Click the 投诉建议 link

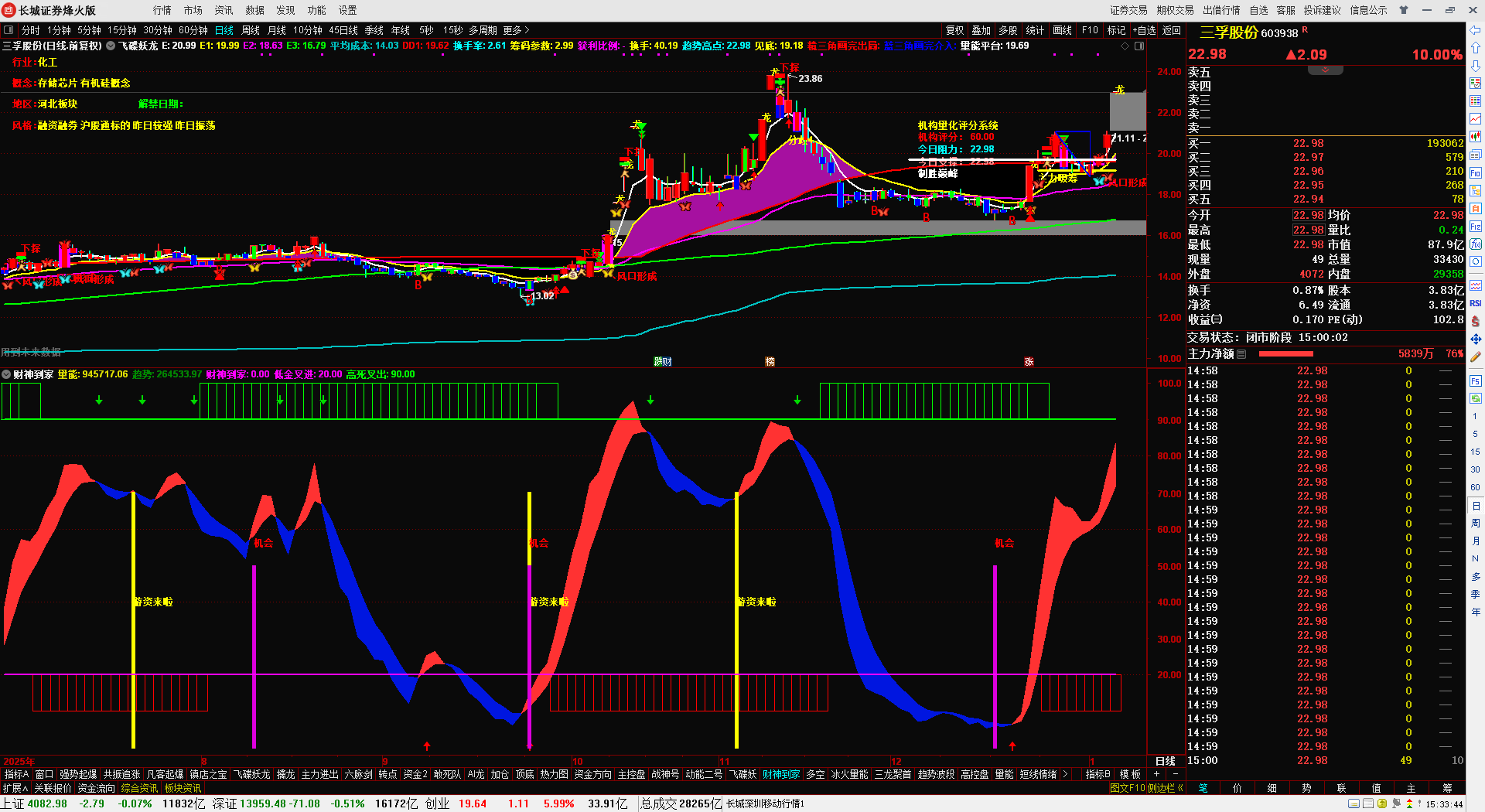tap(1323, 10)
